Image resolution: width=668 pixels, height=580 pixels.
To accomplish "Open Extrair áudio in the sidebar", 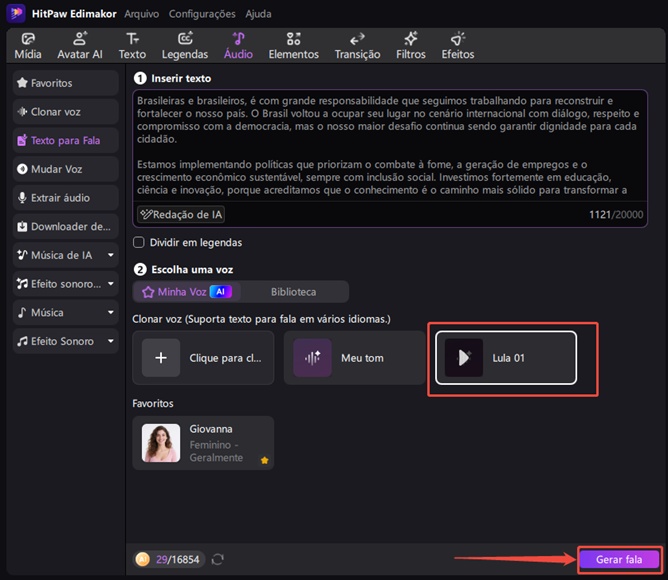I will point(66,198).
